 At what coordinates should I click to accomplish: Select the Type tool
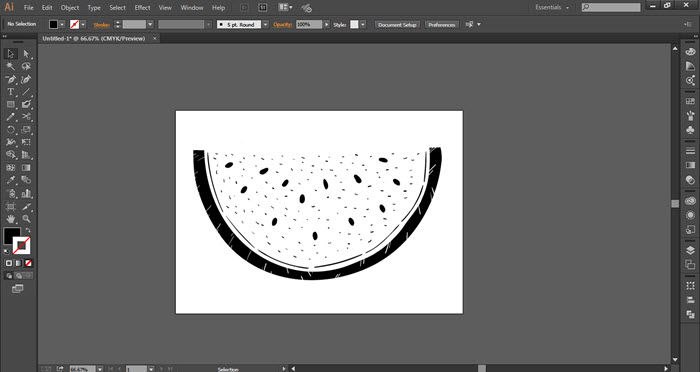click(10, 92)
